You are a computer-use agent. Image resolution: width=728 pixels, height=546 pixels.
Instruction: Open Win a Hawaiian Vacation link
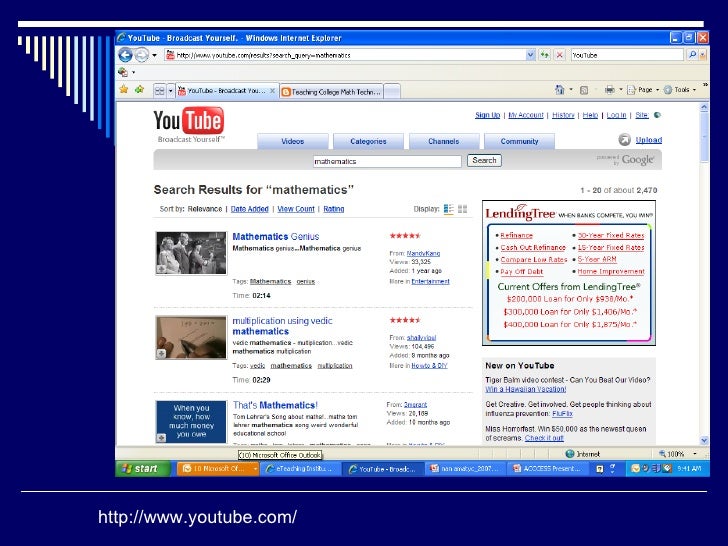(526, 389)
